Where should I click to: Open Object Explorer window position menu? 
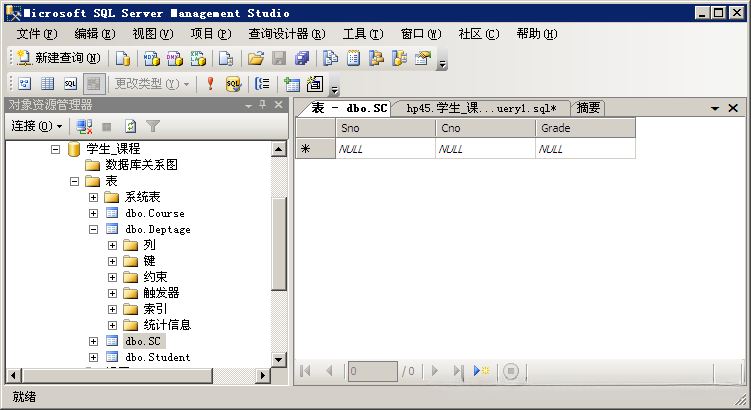click(x=248, y=105)
